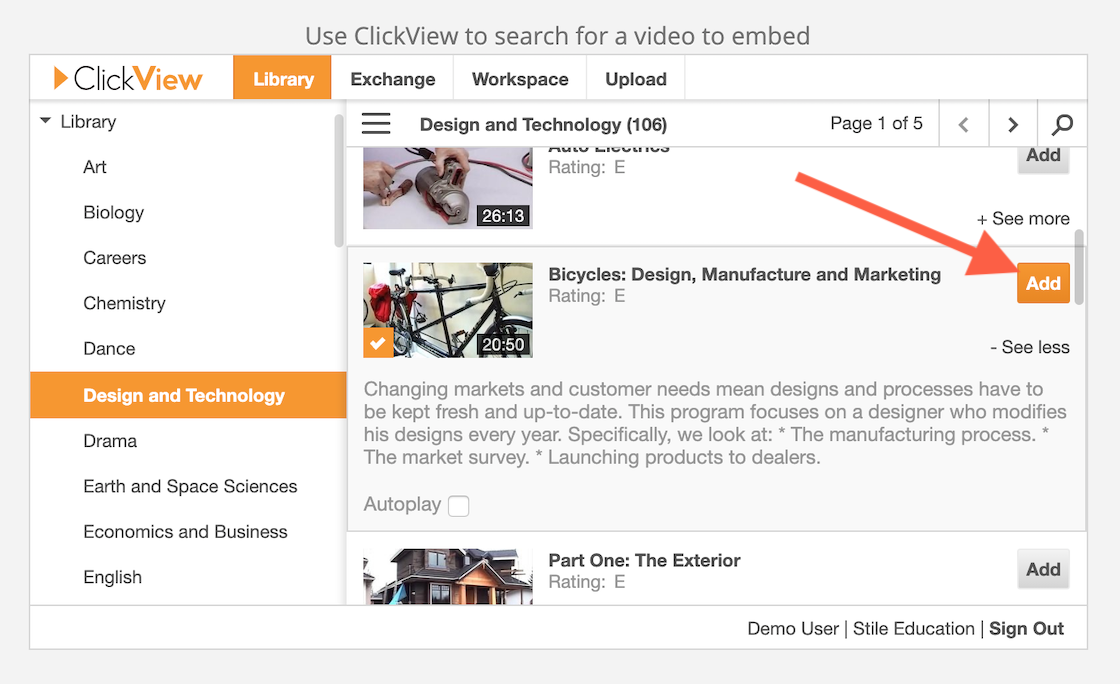Select English category
This screenshot has width=1120, height=684.
tap(112, 577)
